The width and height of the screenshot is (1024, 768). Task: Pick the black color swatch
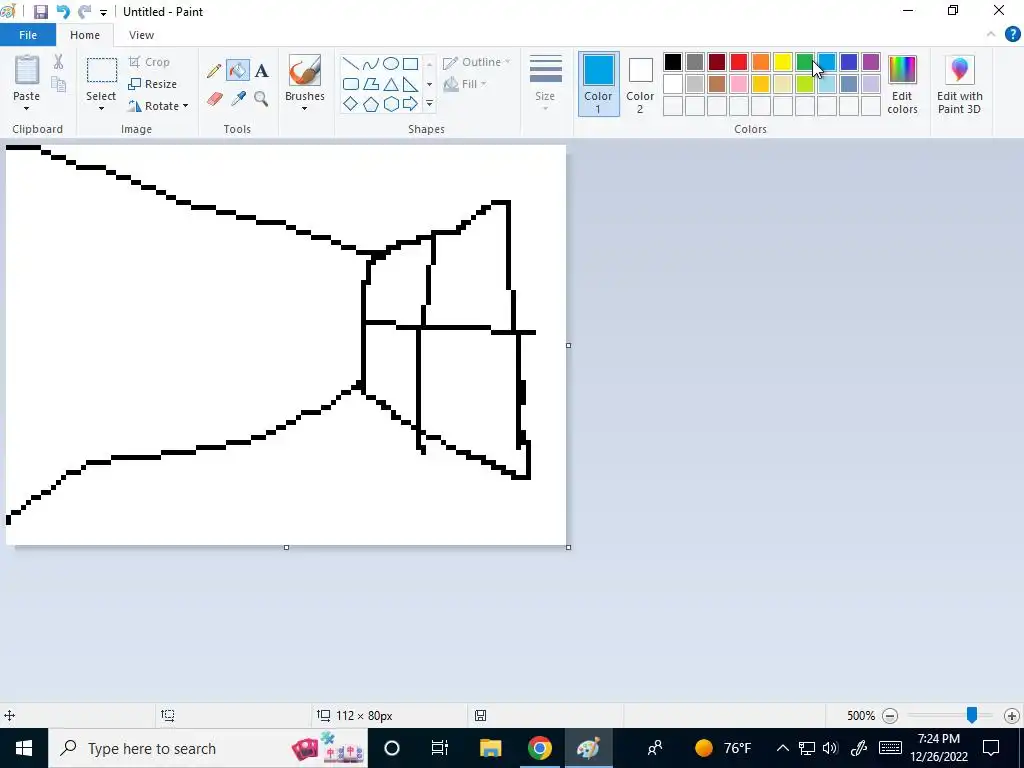click(673, 62)
